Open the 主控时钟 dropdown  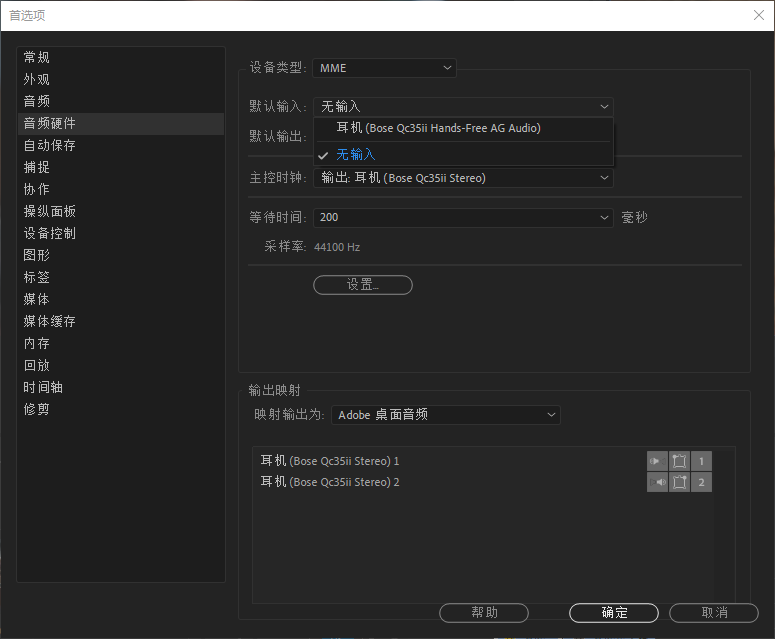pos(463,178)
